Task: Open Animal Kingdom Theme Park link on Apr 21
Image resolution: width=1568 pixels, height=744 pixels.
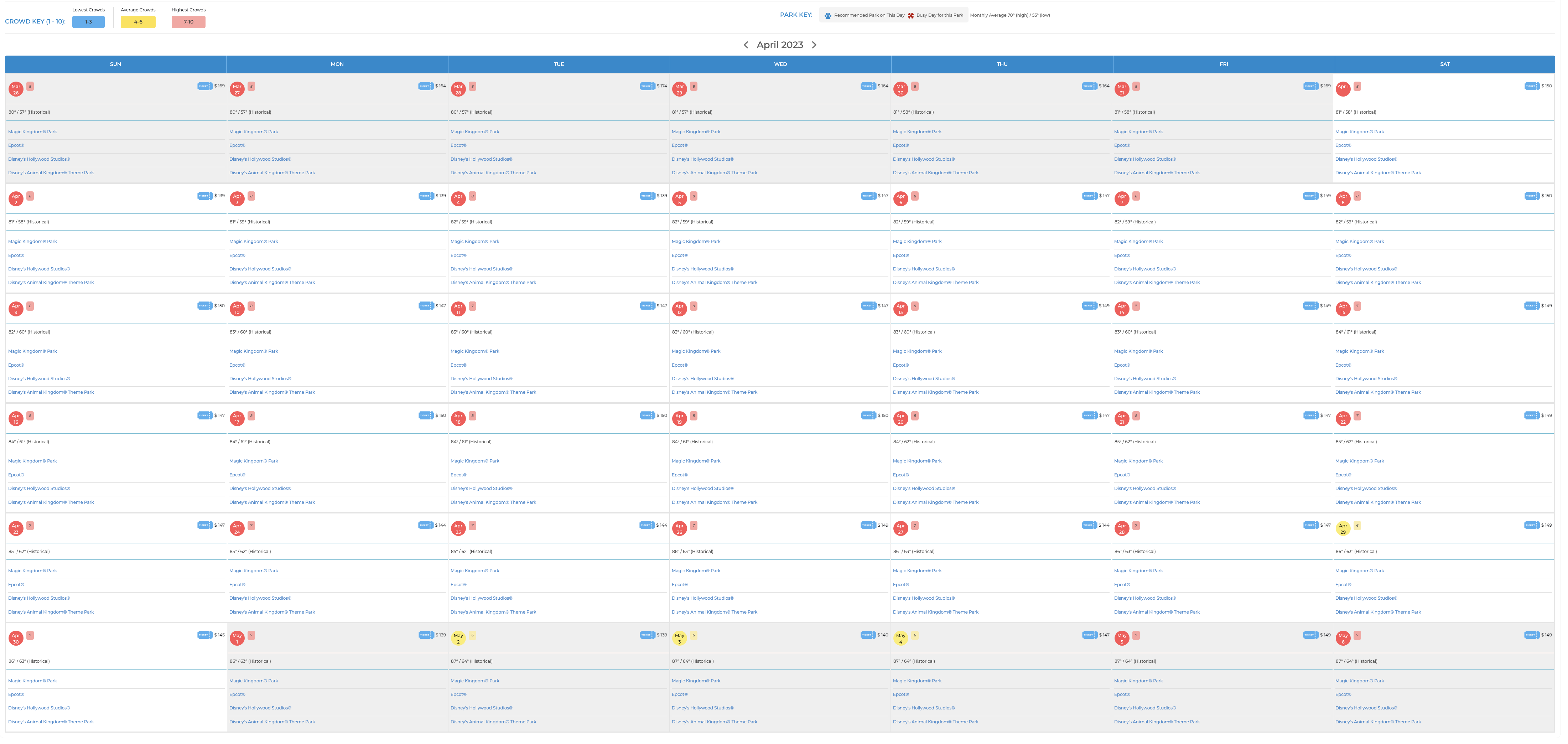Action: click(1157, 502)
